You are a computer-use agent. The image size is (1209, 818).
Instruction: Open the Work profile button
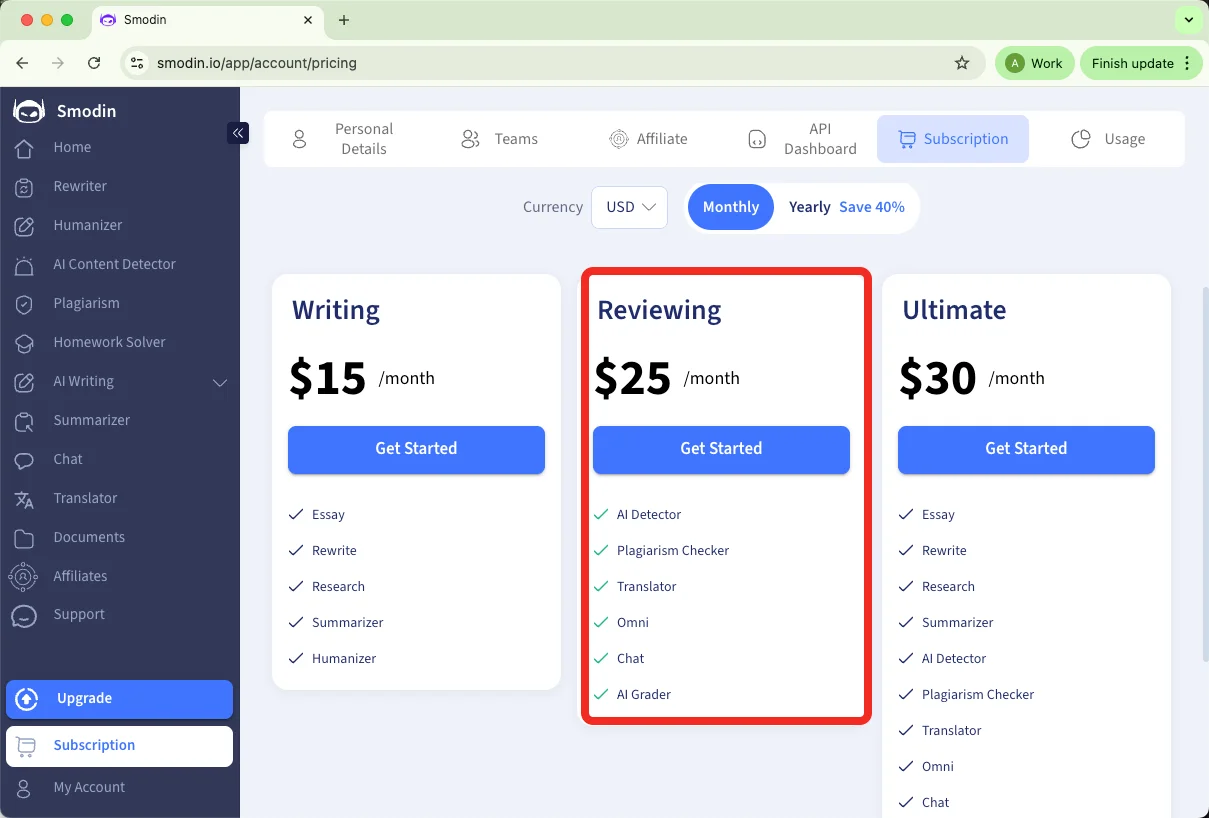pyautogui.click(x=1034, y=63)
